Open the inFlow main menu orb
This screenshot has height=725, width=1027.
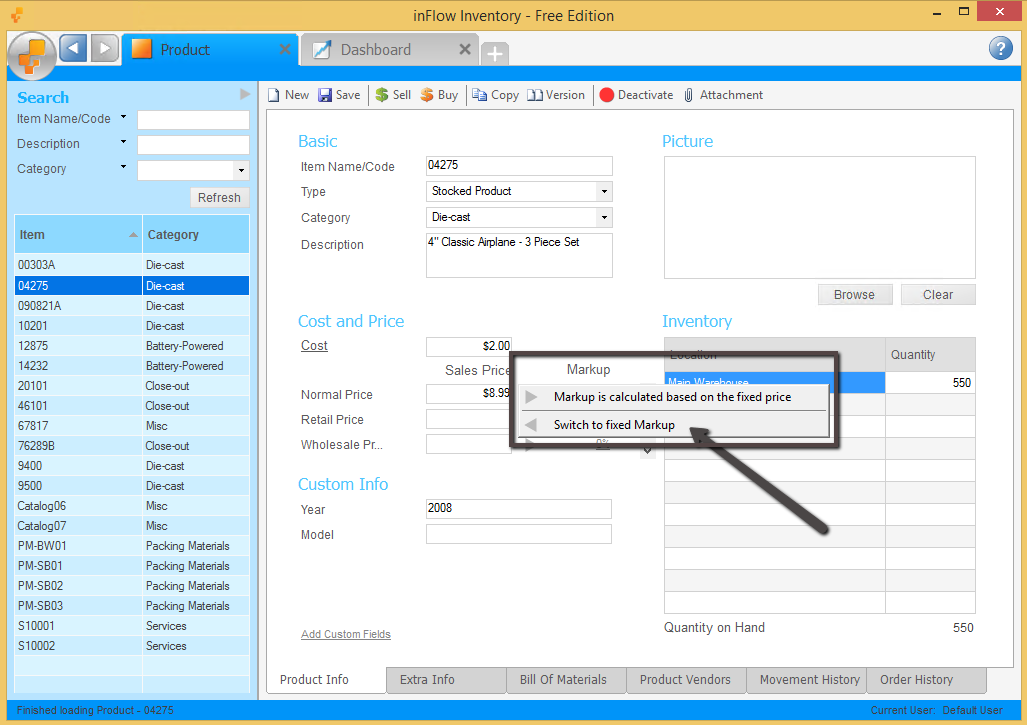click(x=31, y=56)
